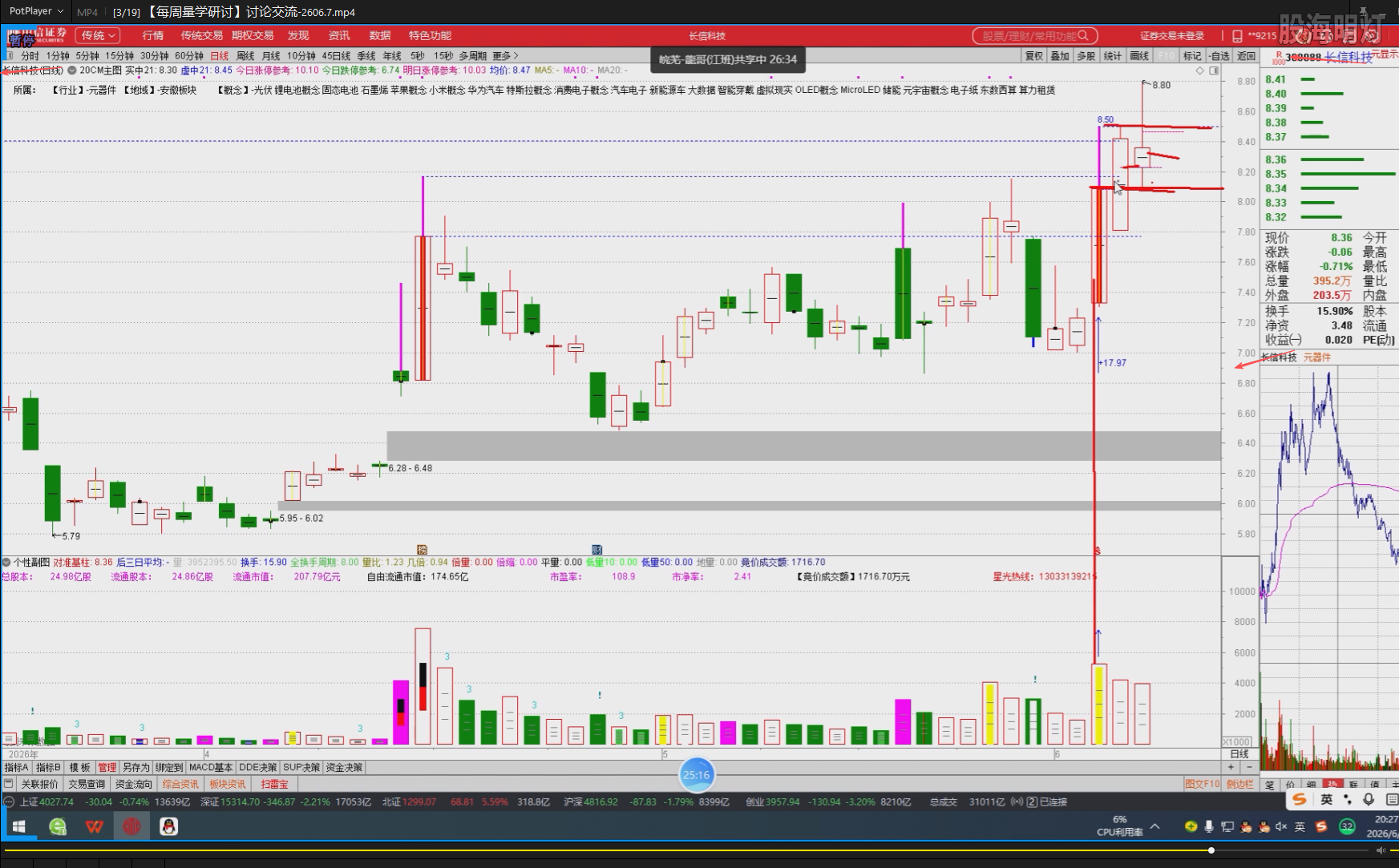Select the 资金决策 indicator tab
The width and height of the screenshot is (1399, 868).
[344, 768]
